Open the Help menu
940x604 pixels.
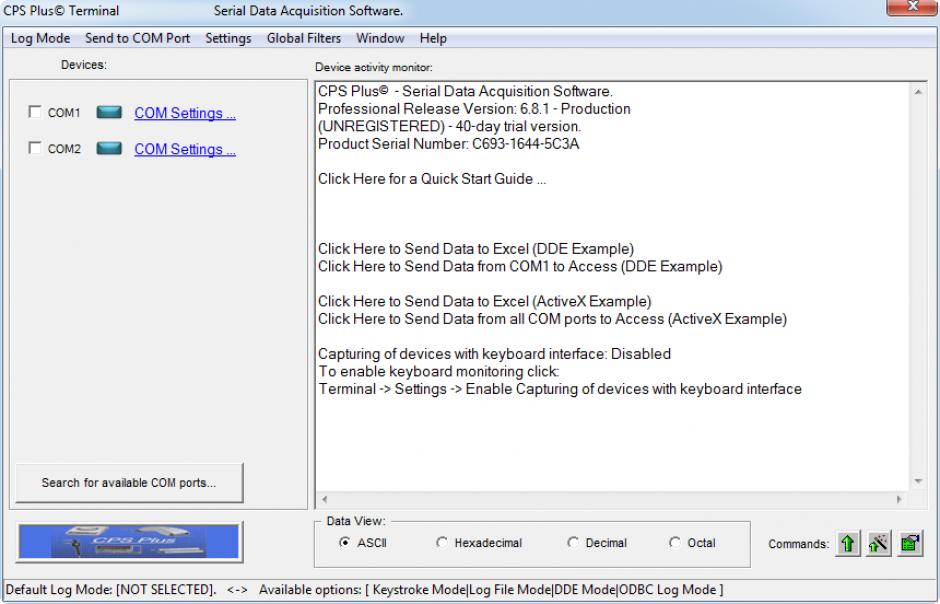pos(433,38)
